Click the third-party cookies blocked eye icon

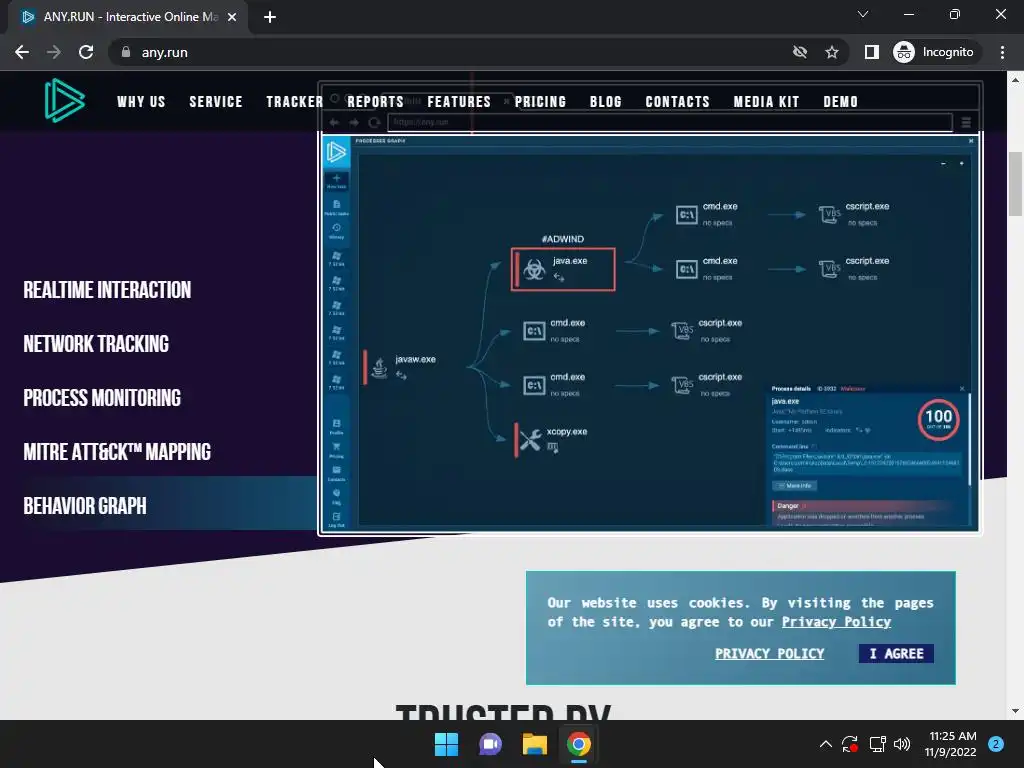799,52
